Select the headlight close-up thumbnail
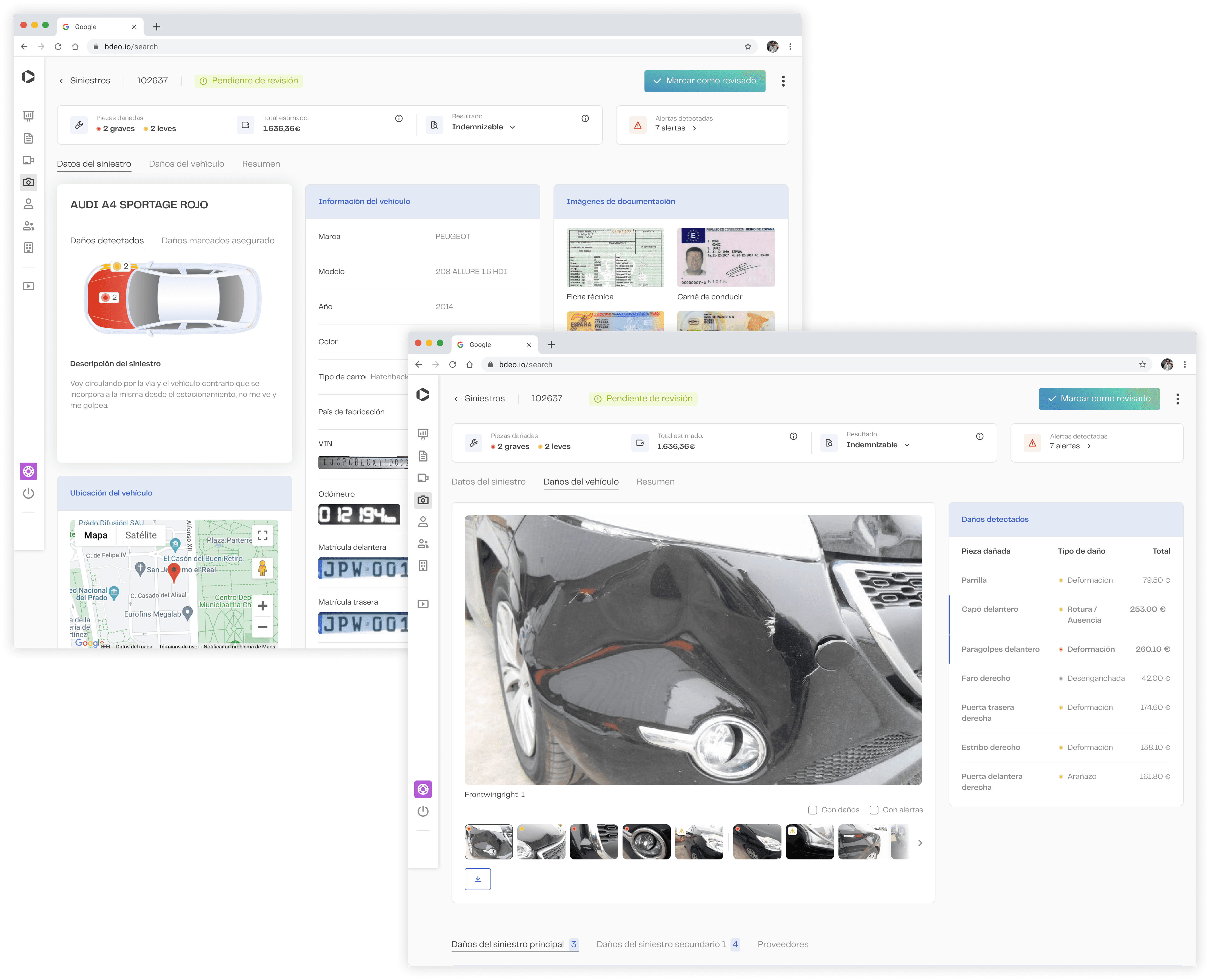Viewport: 1210px width, 980px height. click(646, 842)
